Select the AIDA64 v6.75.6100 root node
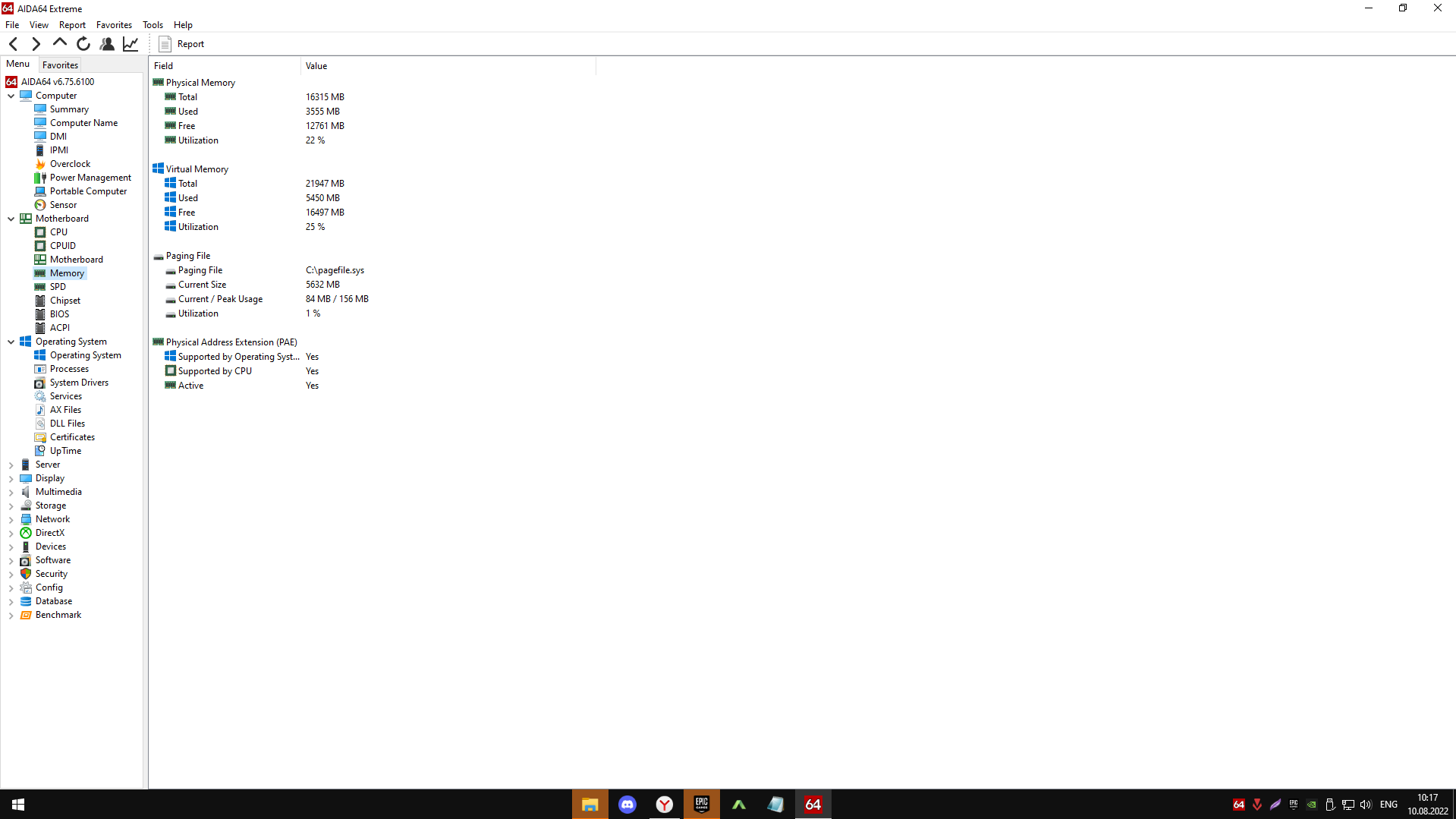 [58, 82]
